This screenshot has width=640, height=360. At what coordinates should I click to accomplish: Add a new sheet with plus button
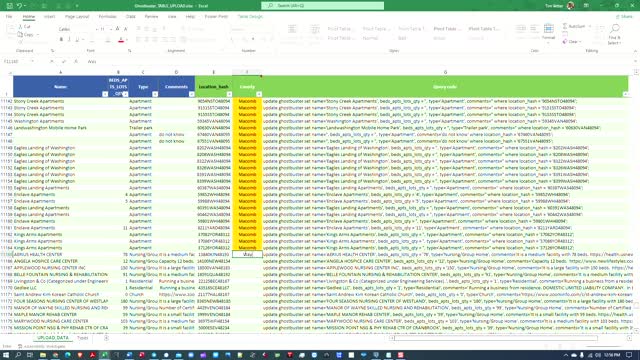106,338
